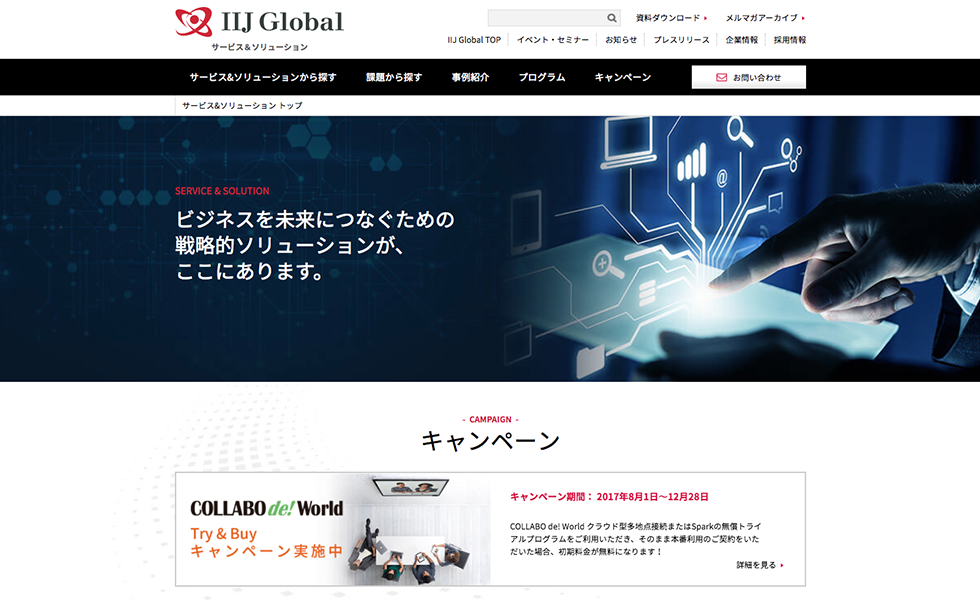Screen dimensions: 980x600
Task: Open the プログラム navigation menu
Action: coord(542,77)
